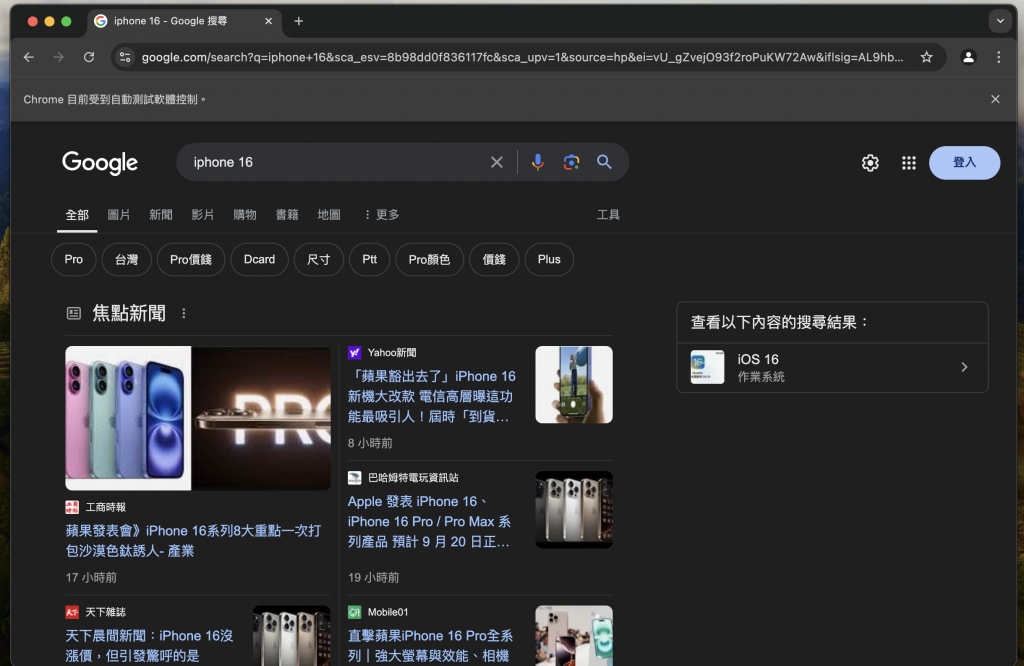Apply the Ptt filter chip
The height and width of the screenshot is (666, 1024).
(370, 259)
